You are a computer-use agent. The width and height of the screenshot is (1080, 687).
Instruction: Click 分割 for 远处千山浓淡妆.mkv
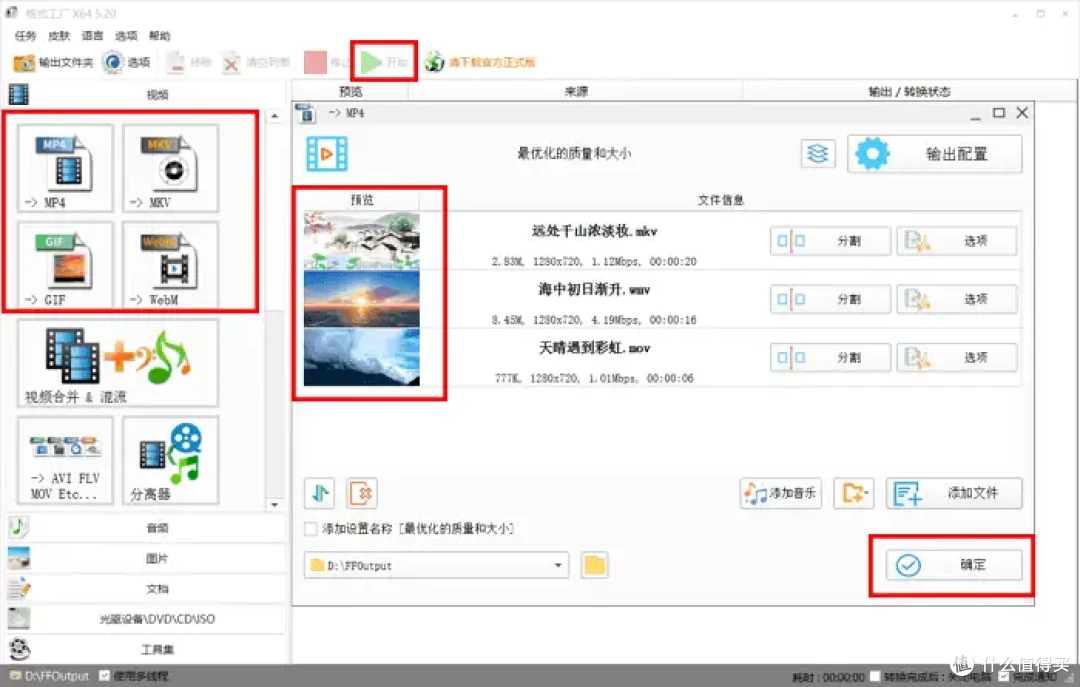tap(830, 241)
